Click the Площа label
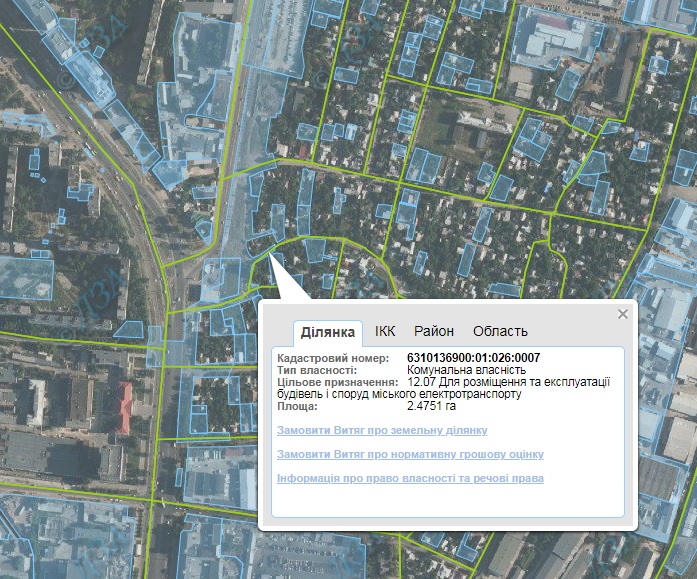 (x=297, y=406)
